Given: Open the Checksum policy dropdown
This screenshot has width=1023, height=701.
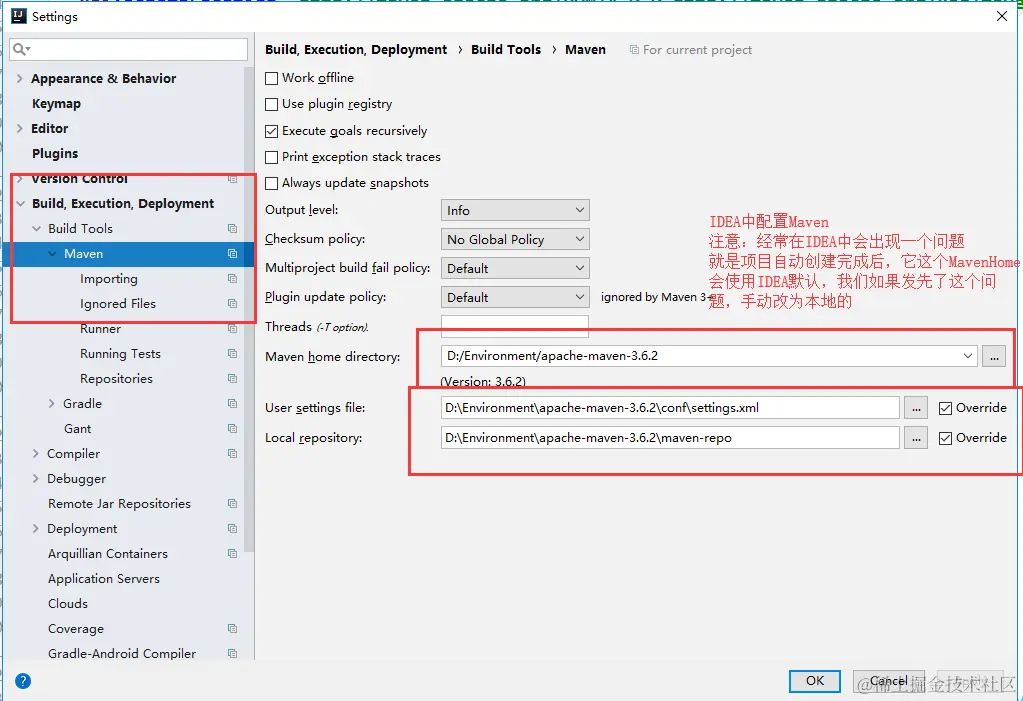Looking at the screenshot, I should pos(515,240).
